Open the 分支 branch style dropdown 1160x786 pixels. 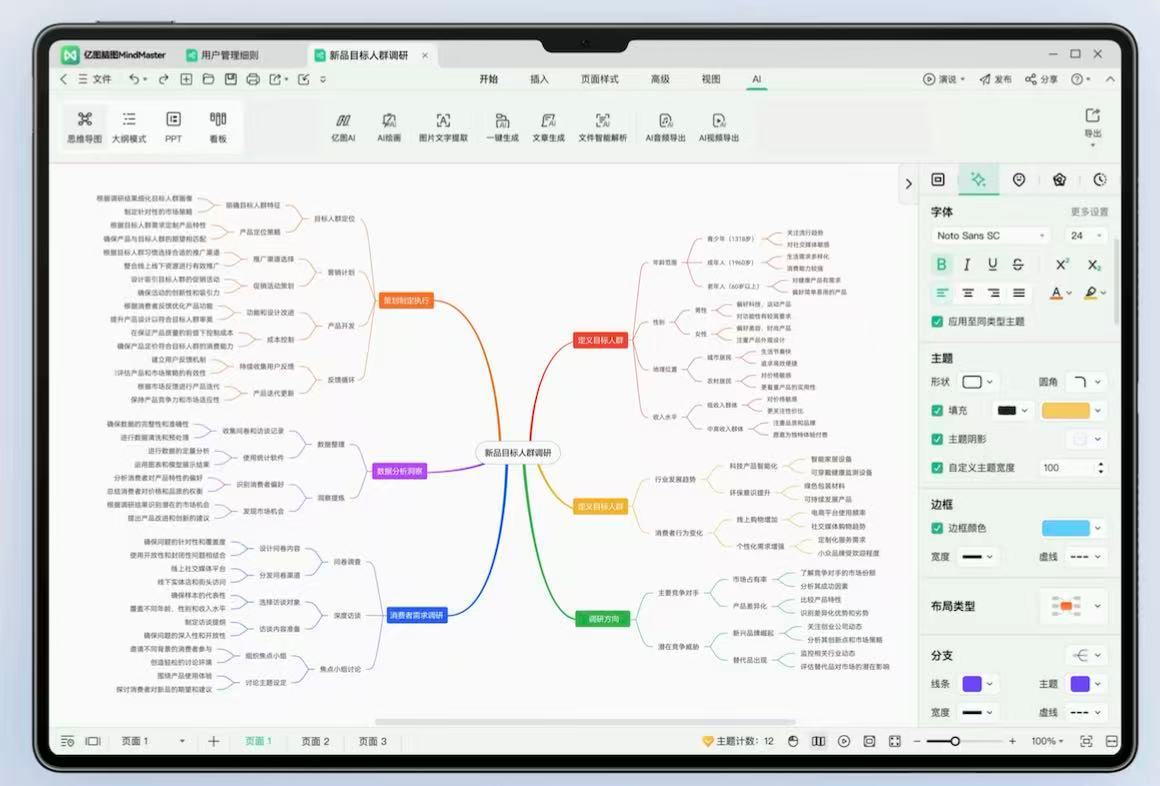click(x=1087, y=655)
